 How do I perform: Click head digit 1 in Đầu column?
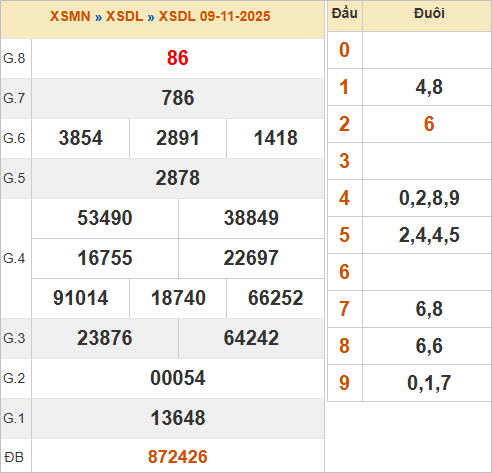click(x=344, y=87)
